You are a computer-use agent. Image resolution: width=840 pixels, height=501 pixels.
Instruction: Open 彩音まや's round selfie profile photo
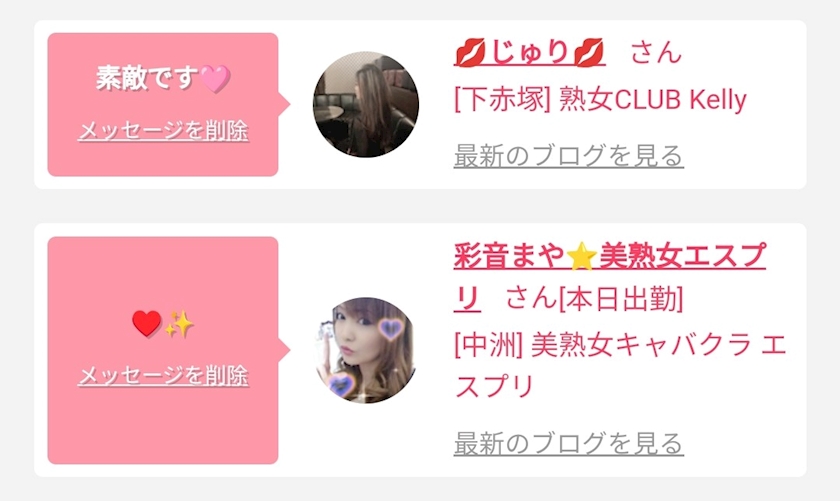point(366,350)
